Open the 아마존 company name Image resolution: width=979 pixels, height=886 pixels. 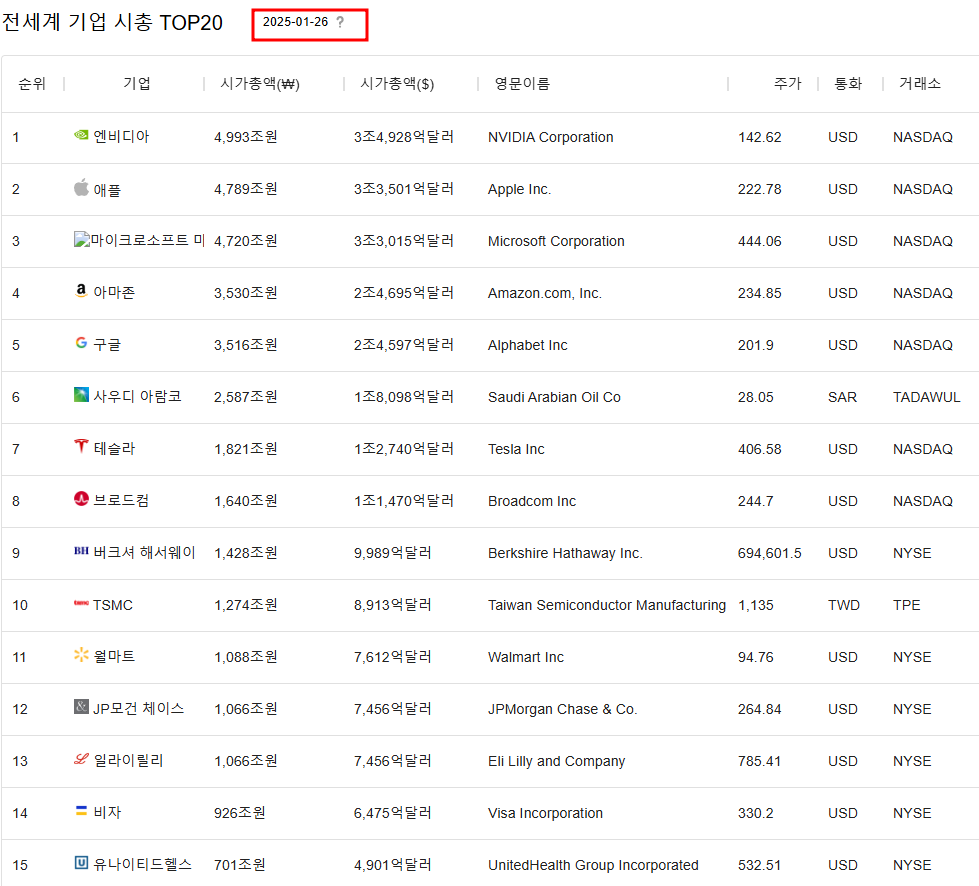114,292
